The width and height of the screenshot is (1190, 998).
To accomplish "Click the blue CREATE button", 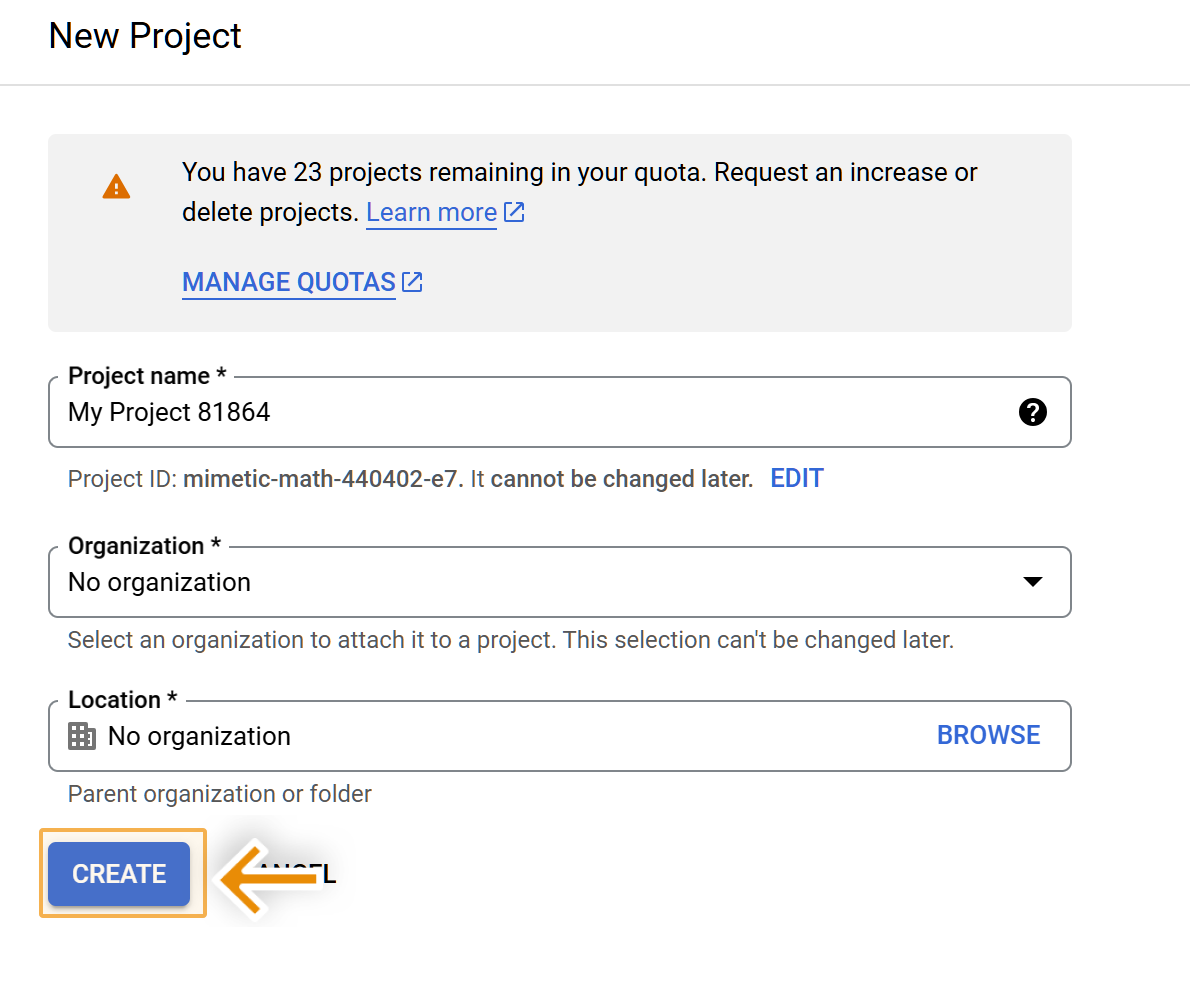I will point(119,874).
